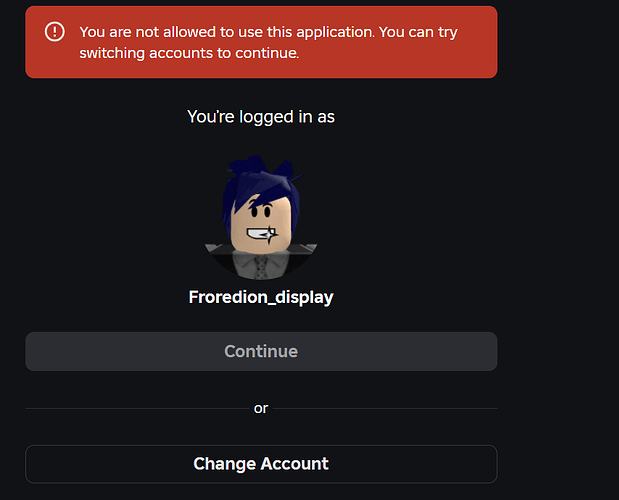Click the avatar's blue hair
This screenshot has width=619, height=500.
pyautogui.click(x=259, y=182)
